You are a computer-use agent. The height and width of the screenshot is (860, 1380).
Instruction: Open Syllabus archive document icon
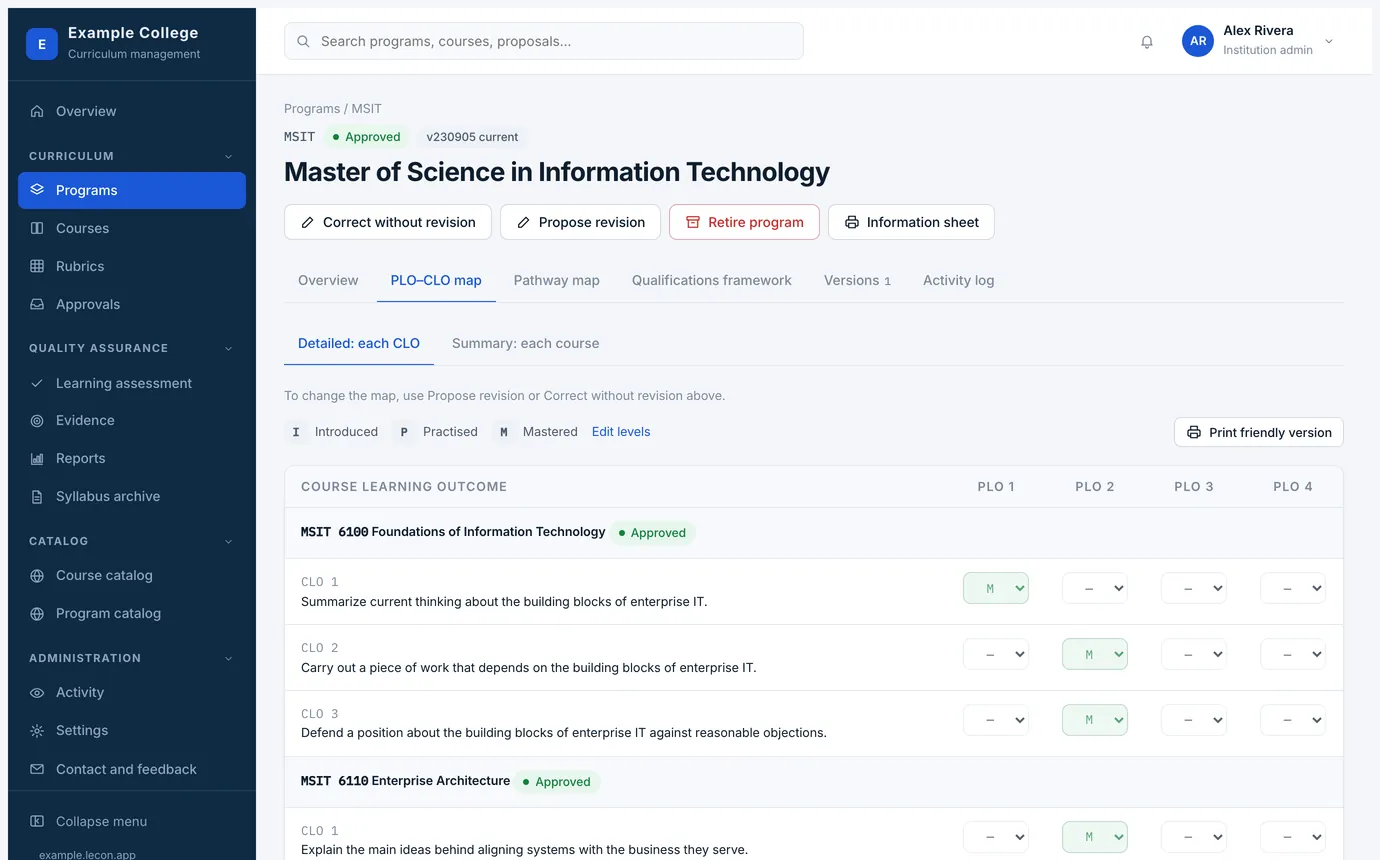[37, 497]
